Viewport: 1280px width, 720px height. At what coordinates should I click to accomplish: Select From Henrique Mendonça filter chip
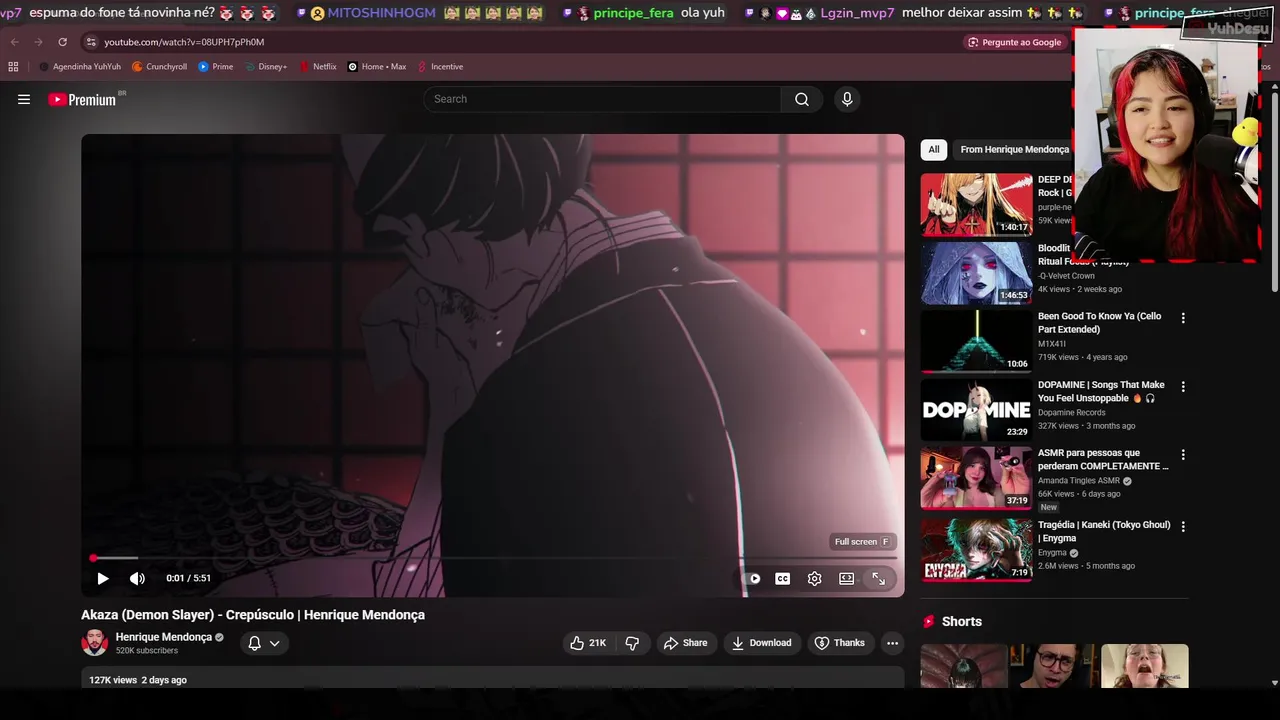[1014, 149]
